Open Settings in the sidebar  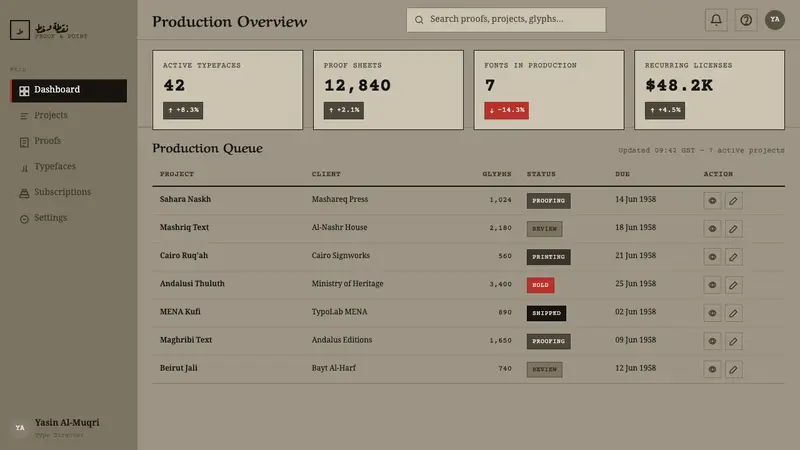69,218
